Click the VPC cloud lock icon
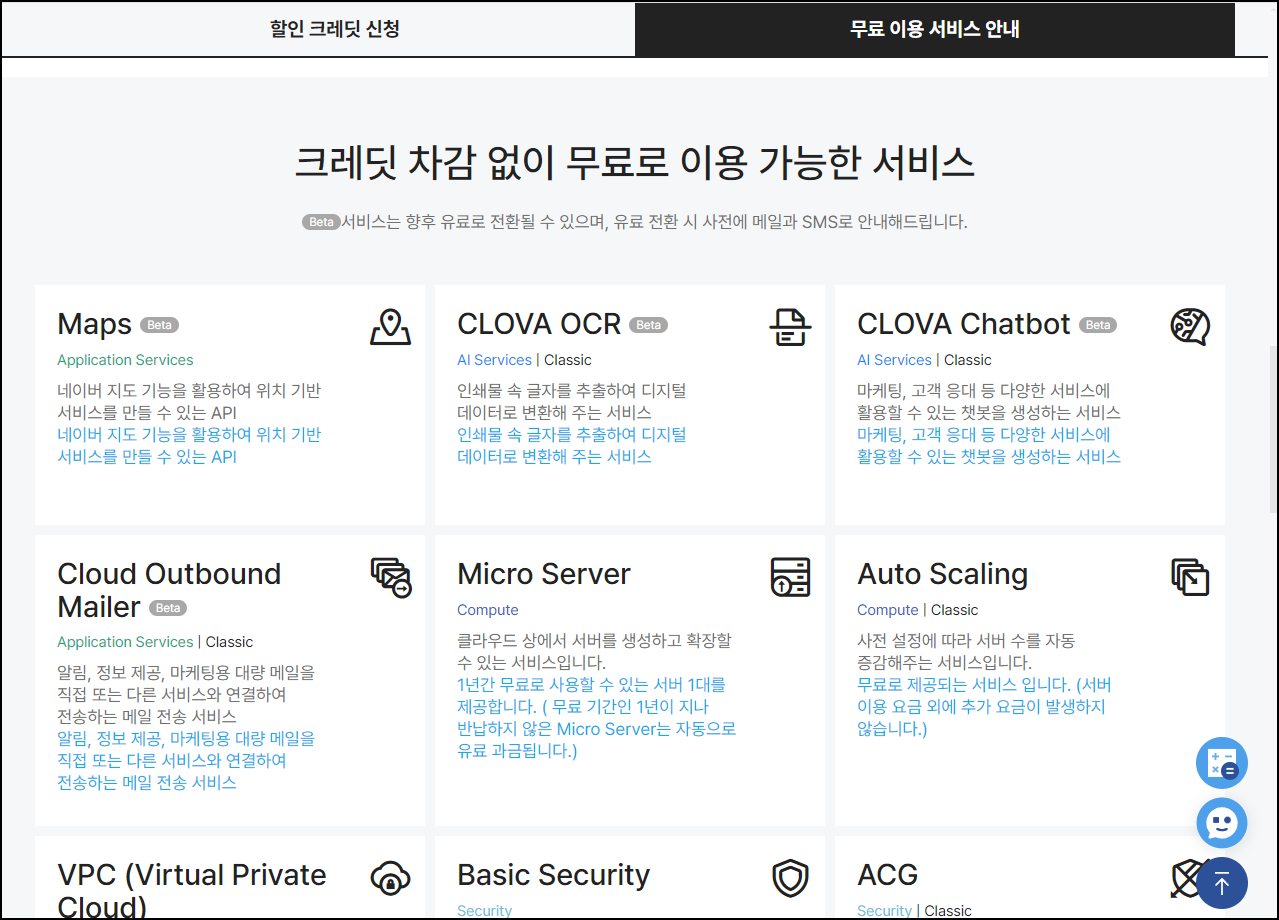Image resolution: width=1279 pixels, height=920 pixels. pos(390,878)
